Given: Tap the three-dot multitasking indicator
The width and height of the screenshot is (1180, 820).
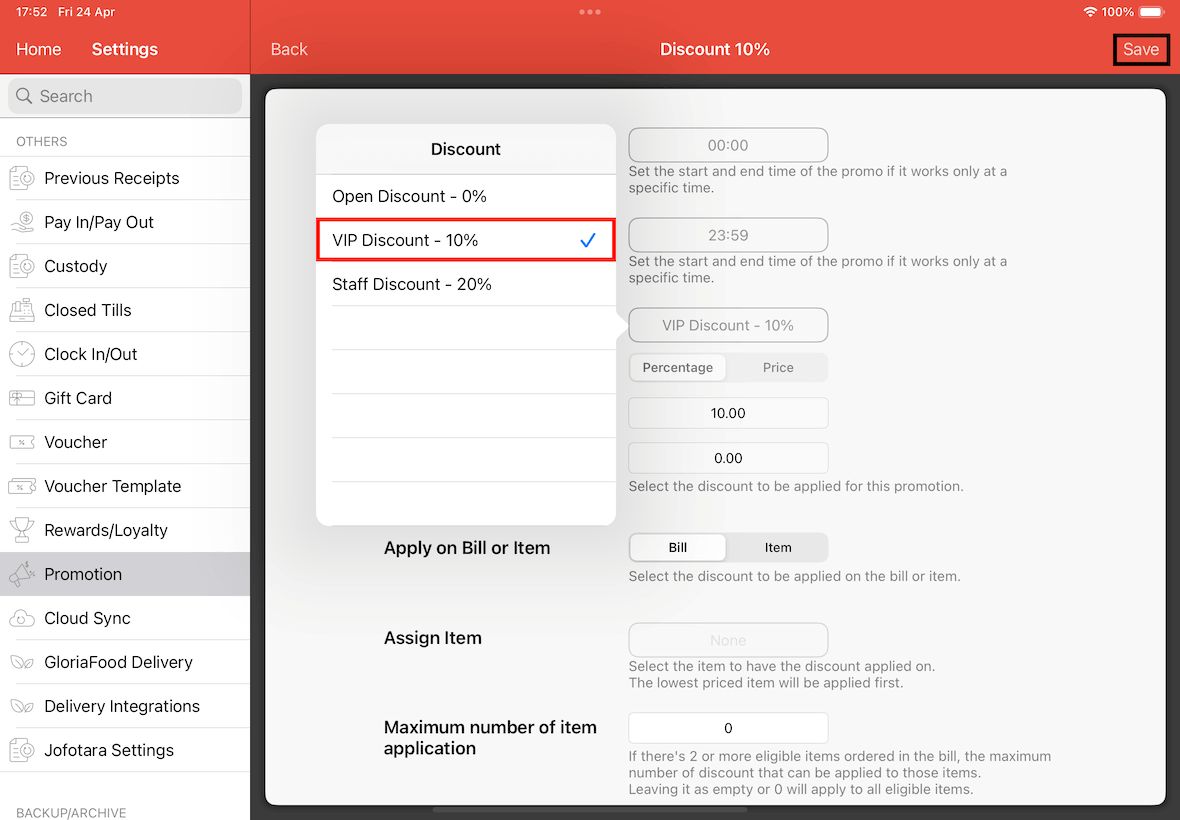Looking at the screenshot, I should click(590, 12).
